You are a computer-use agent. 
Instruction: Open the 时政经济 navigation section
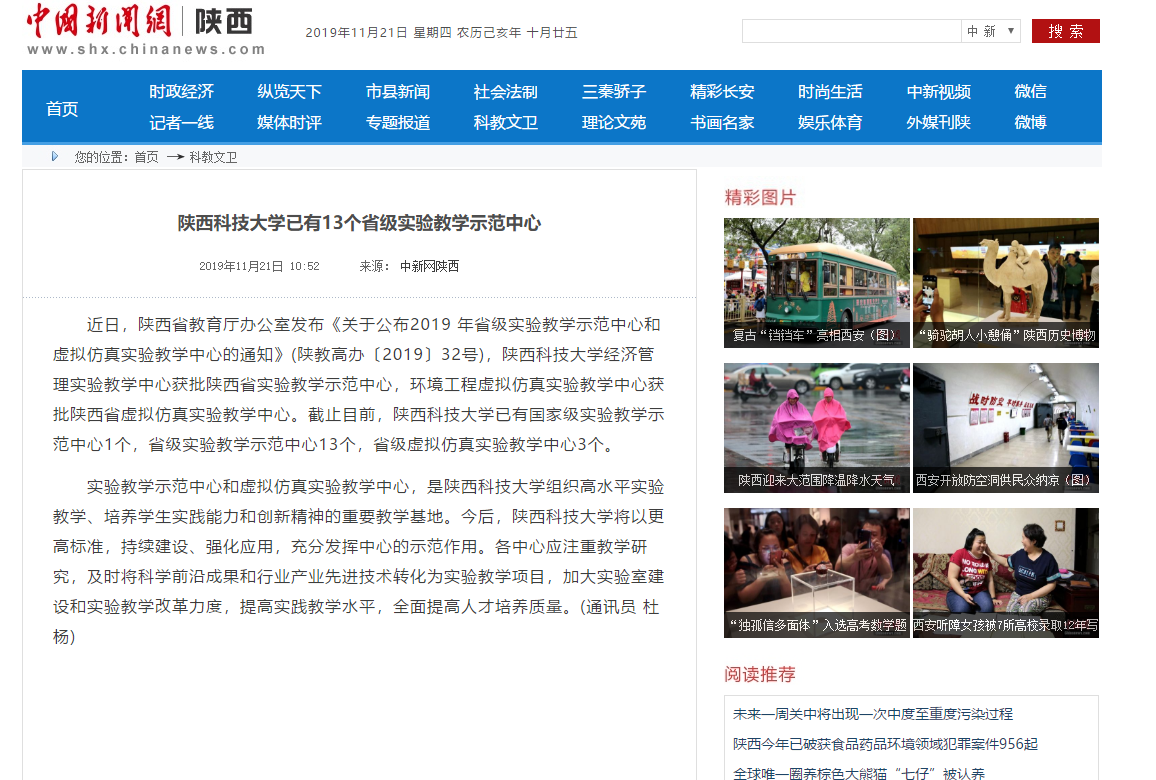pyautogui.click(x=181, y=92)
